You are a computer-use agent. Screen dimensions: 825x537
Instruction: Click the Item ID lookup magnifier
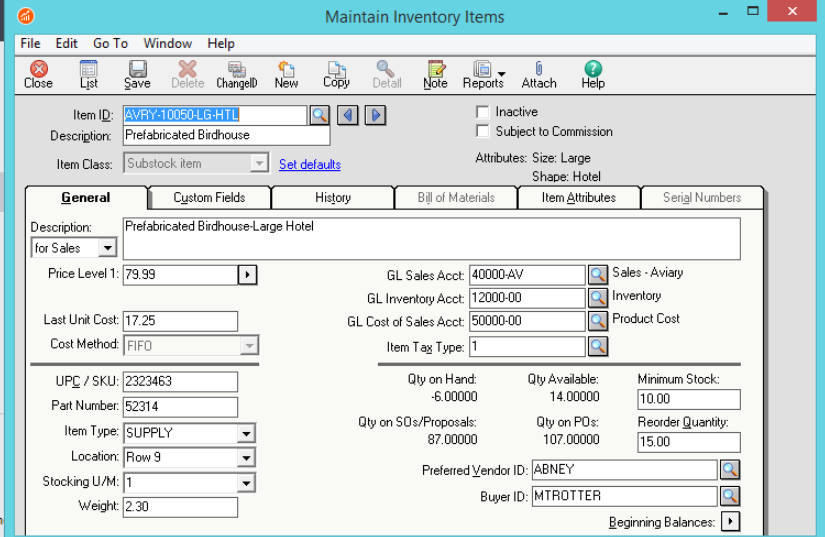[x=319, y=115]
